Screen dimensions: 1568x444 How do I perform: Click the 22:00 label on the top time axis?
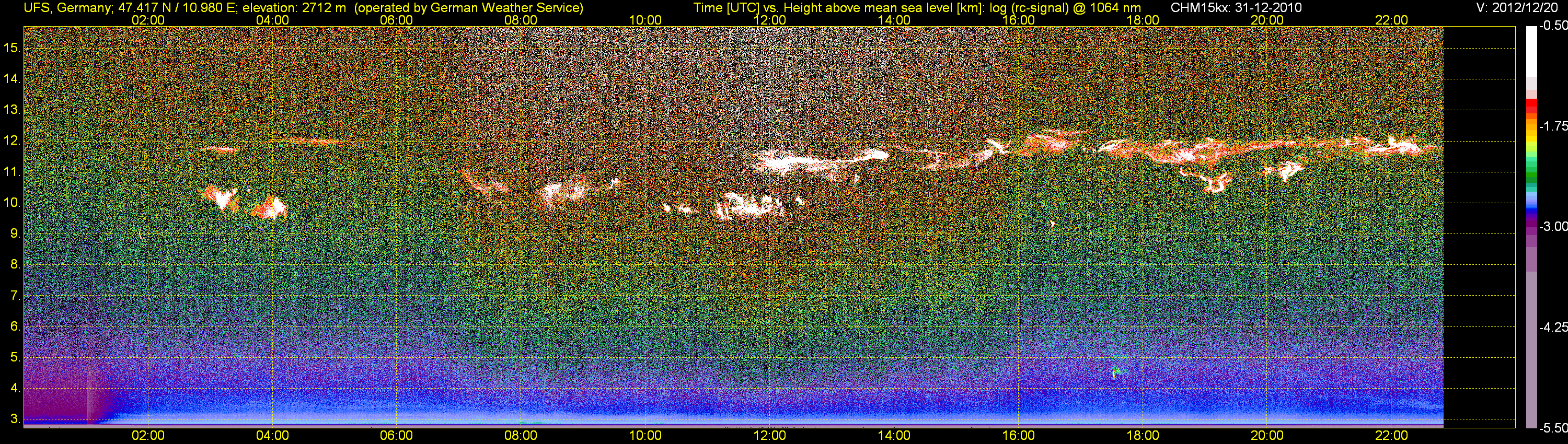(x=1391, y=20)
